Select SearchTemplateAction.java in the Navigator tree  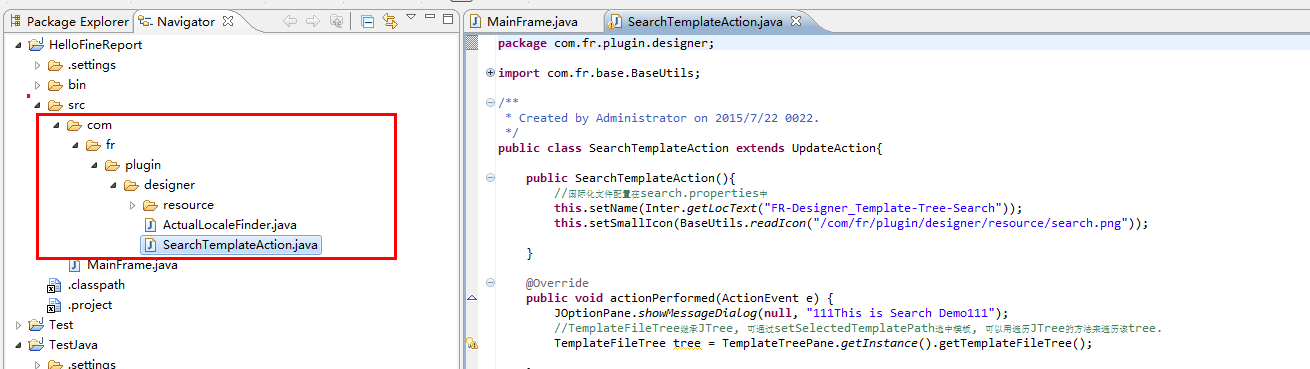pyautogui.click(x=232, y=245)
